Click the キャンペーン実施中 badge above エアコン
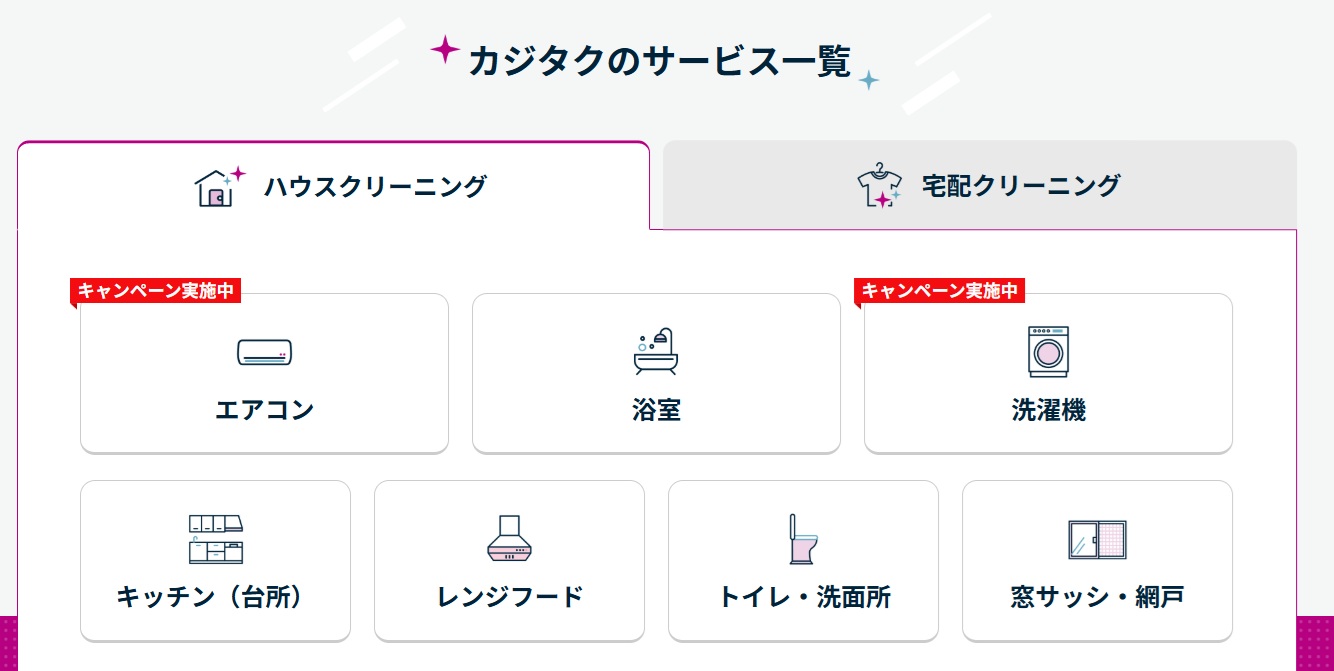This screenshot has width=1334, height=671. [x=156, y=290]
